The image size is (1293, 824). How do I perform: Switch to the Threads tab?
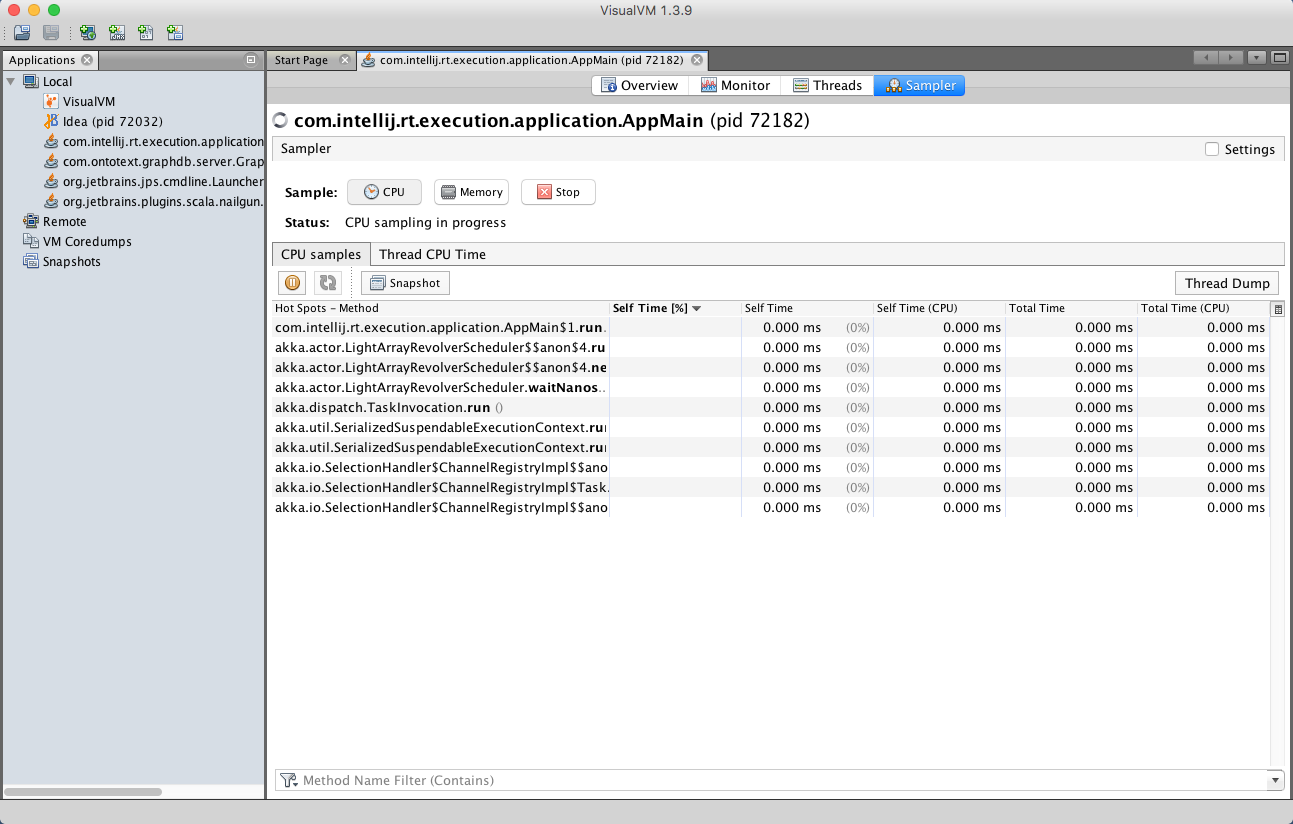[x=828, y=85]
